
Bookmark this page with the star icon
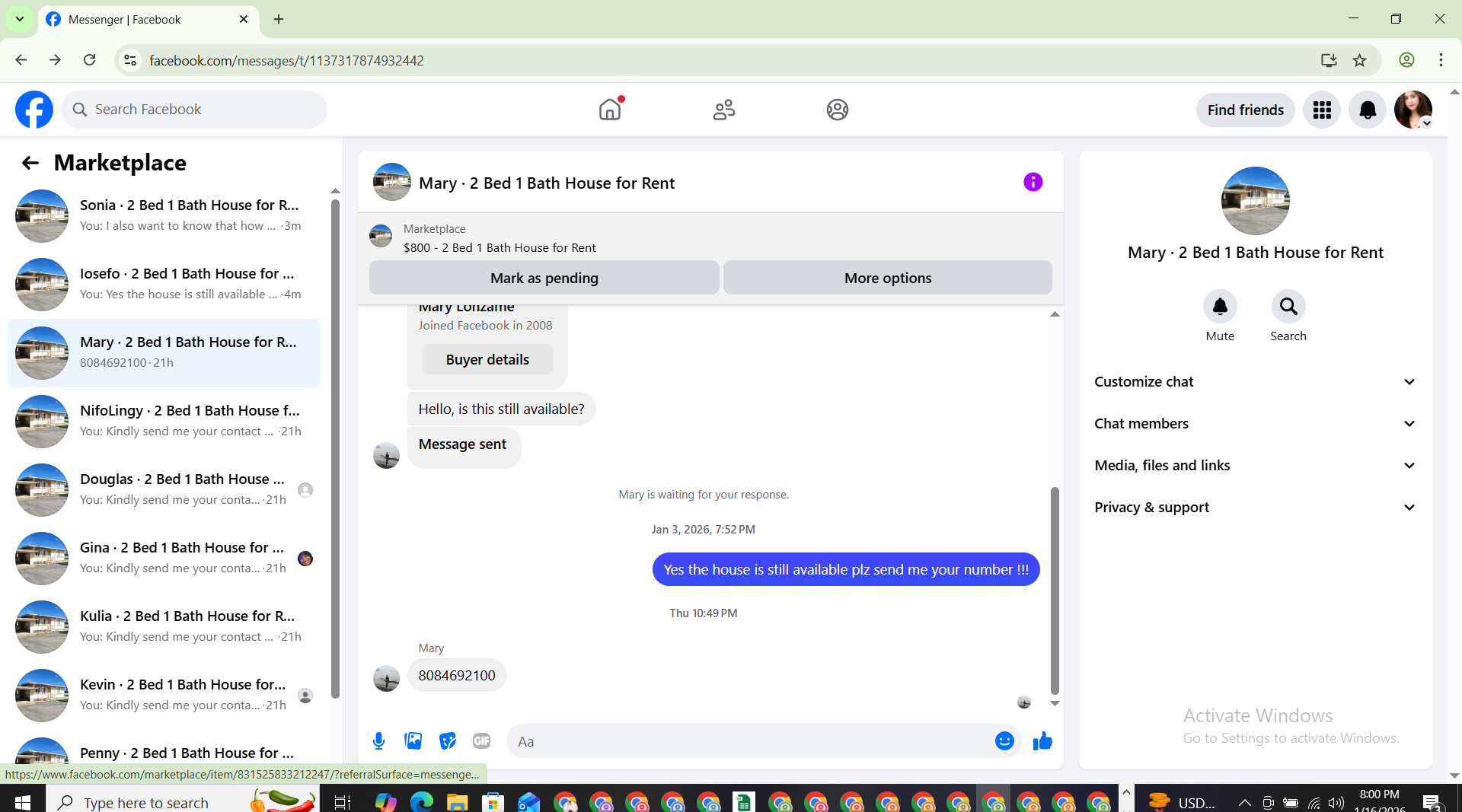[x=1360, y=60]
